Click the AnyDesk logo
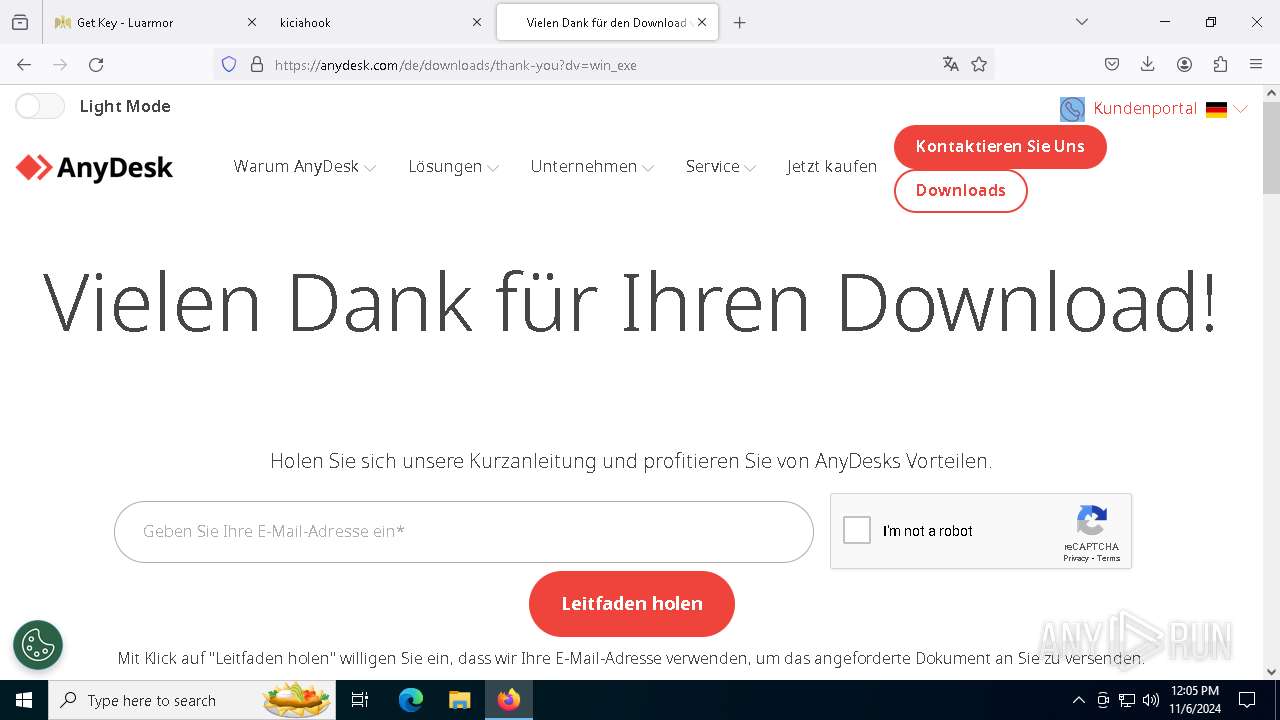This screenshot has height=720, width=1280. pyautogui.click(x=95, y=168)
